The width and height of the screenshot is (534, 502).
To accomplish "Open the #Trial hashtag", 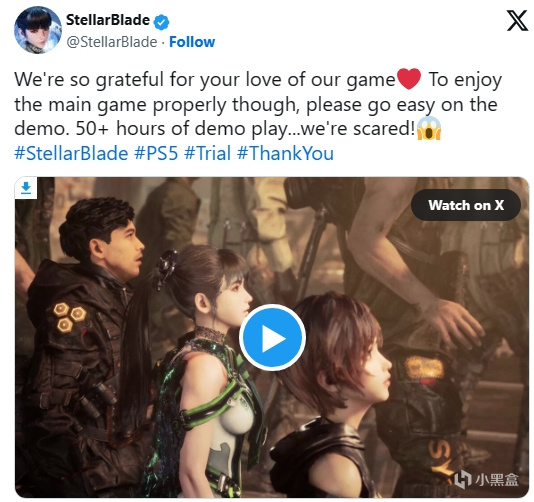I will tap(207, 153).
